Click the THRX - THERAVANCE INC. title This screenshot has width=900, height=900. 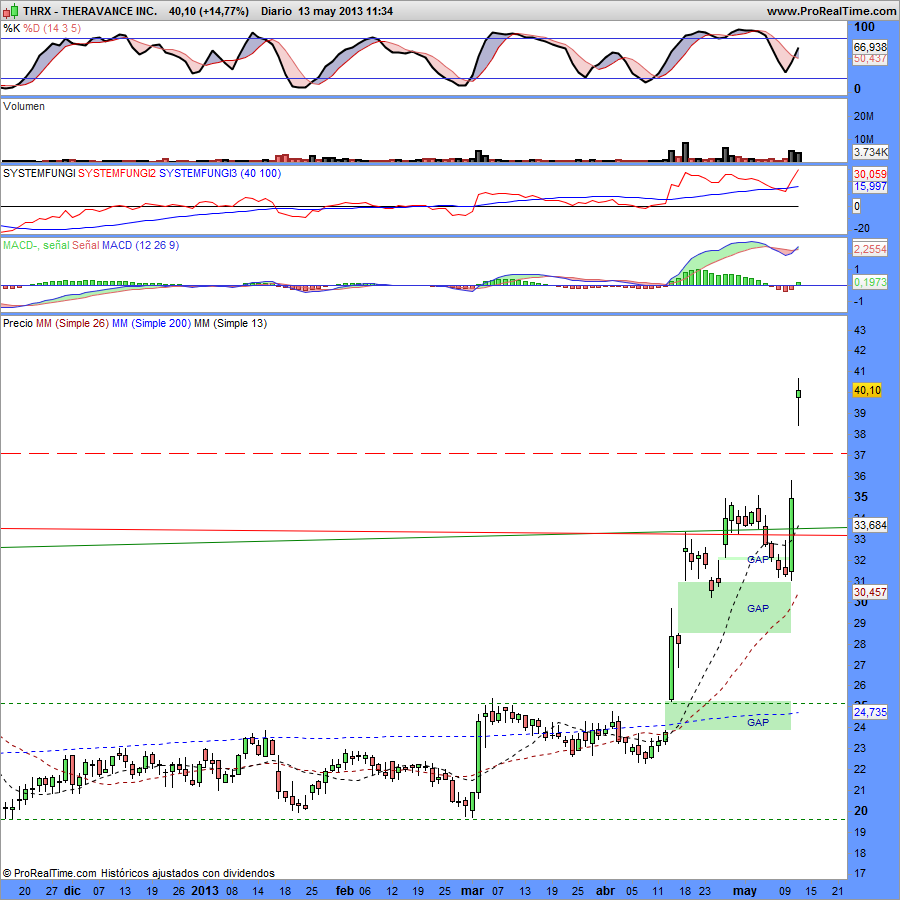pyautogui.click(x=90, y=11)
